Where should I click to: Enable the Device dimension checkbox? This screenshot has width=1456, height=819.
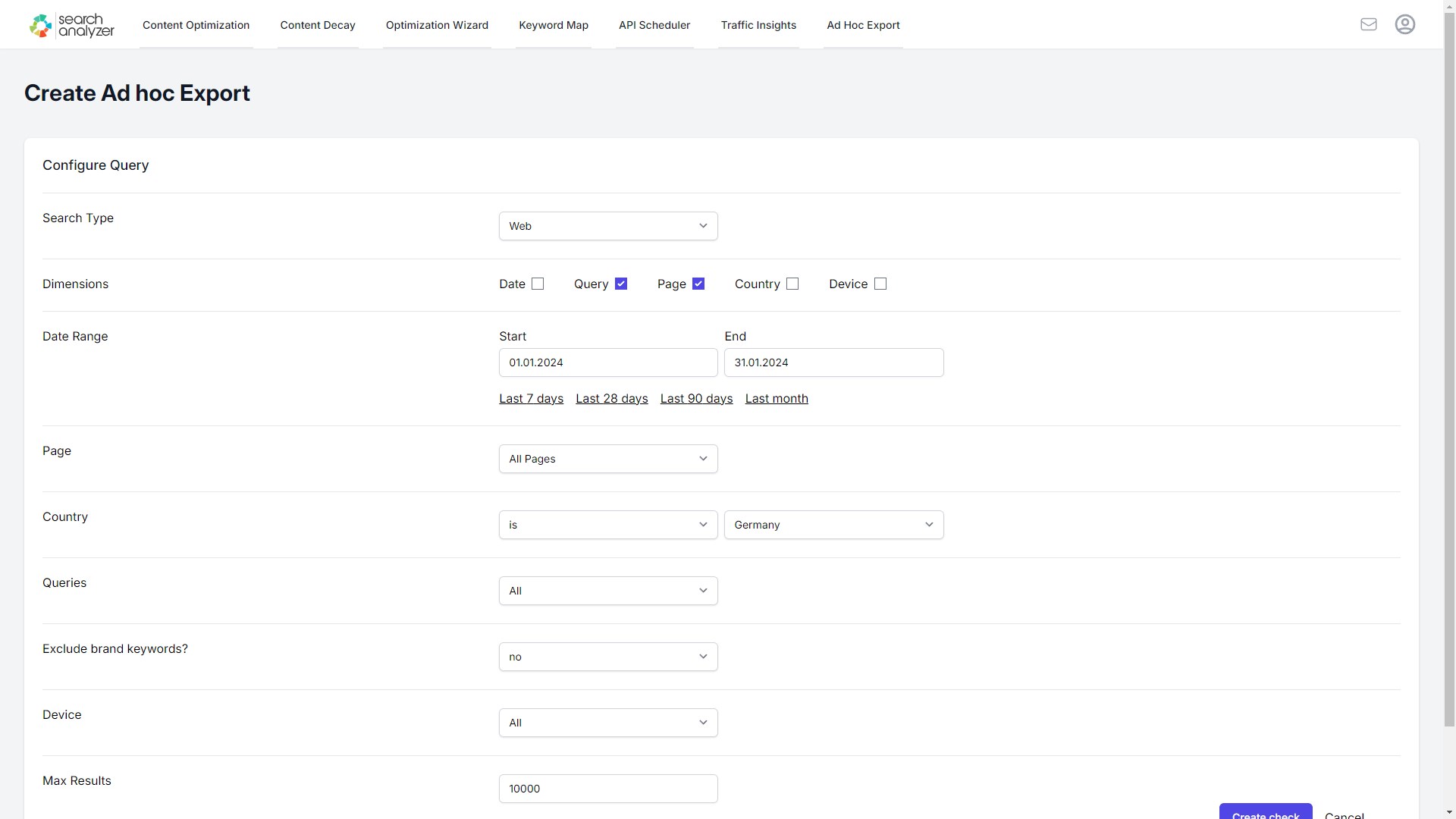pos(880,284)
